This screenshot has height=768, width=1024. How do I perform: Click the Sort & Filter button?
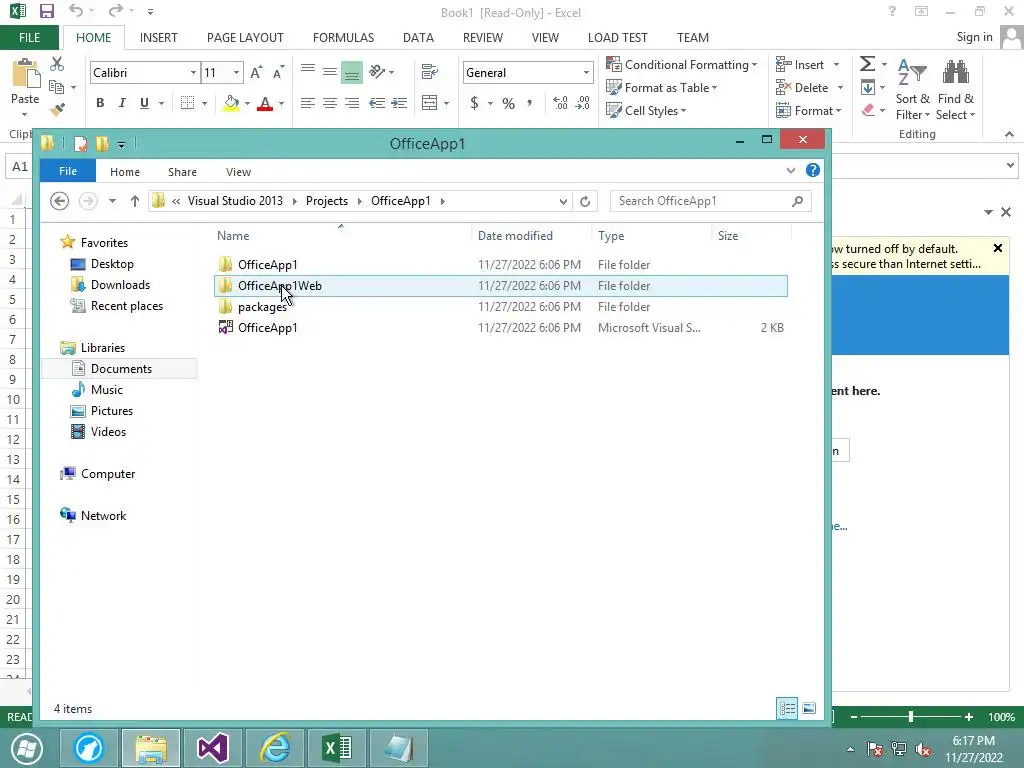[912, 89]
